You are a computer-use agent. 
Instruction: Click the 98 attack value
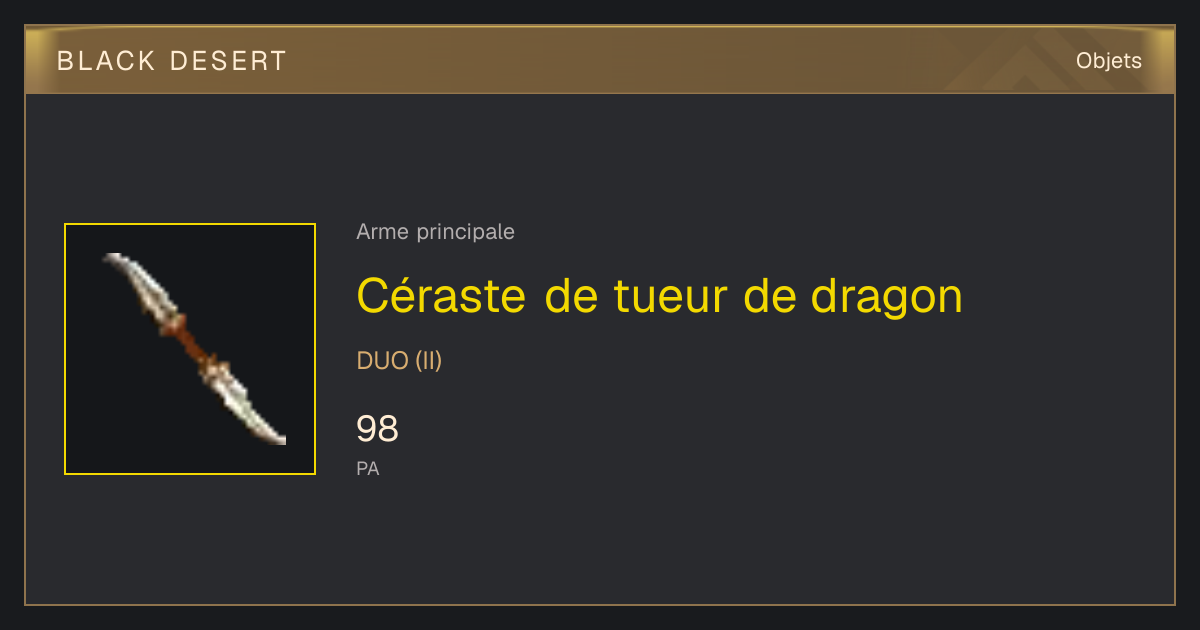click(377, 429)
